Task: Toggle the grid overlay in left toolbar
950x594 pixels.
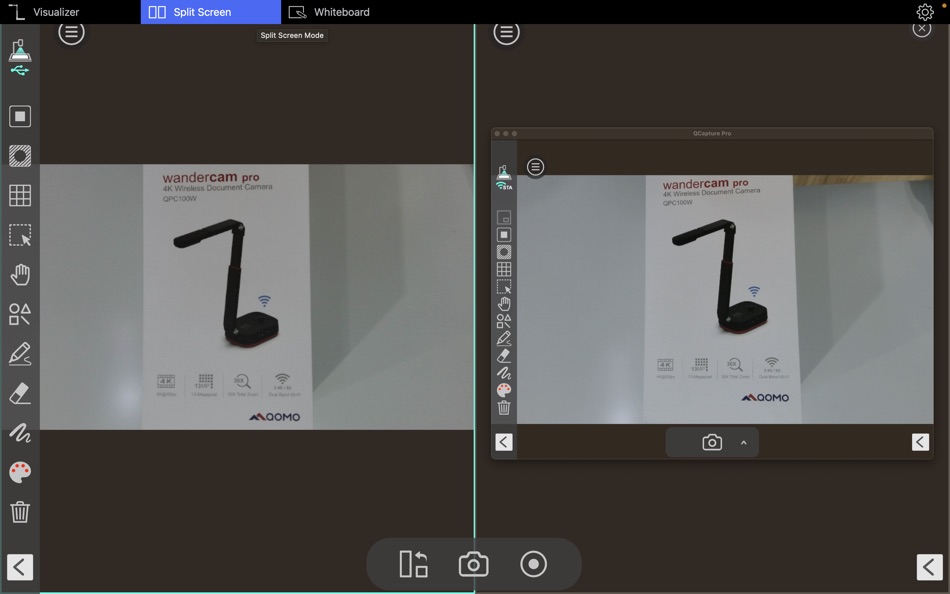Action: point(20,195)
